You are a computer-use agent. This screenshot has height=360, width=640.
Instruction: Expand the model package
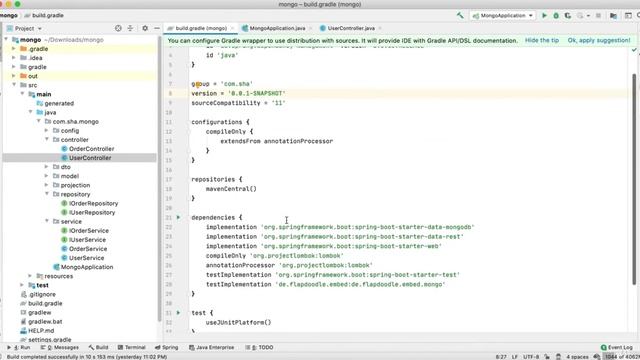click(47, 176)
